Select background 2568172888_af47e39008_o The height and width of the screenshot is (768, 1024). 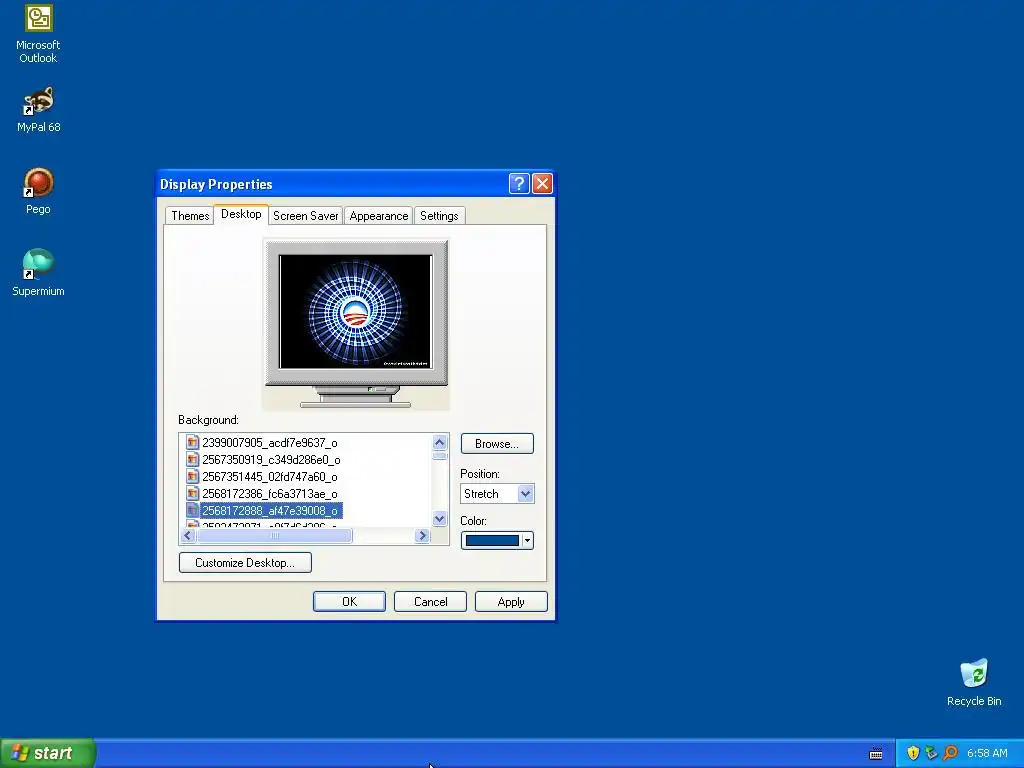click(x=270, y=511)
